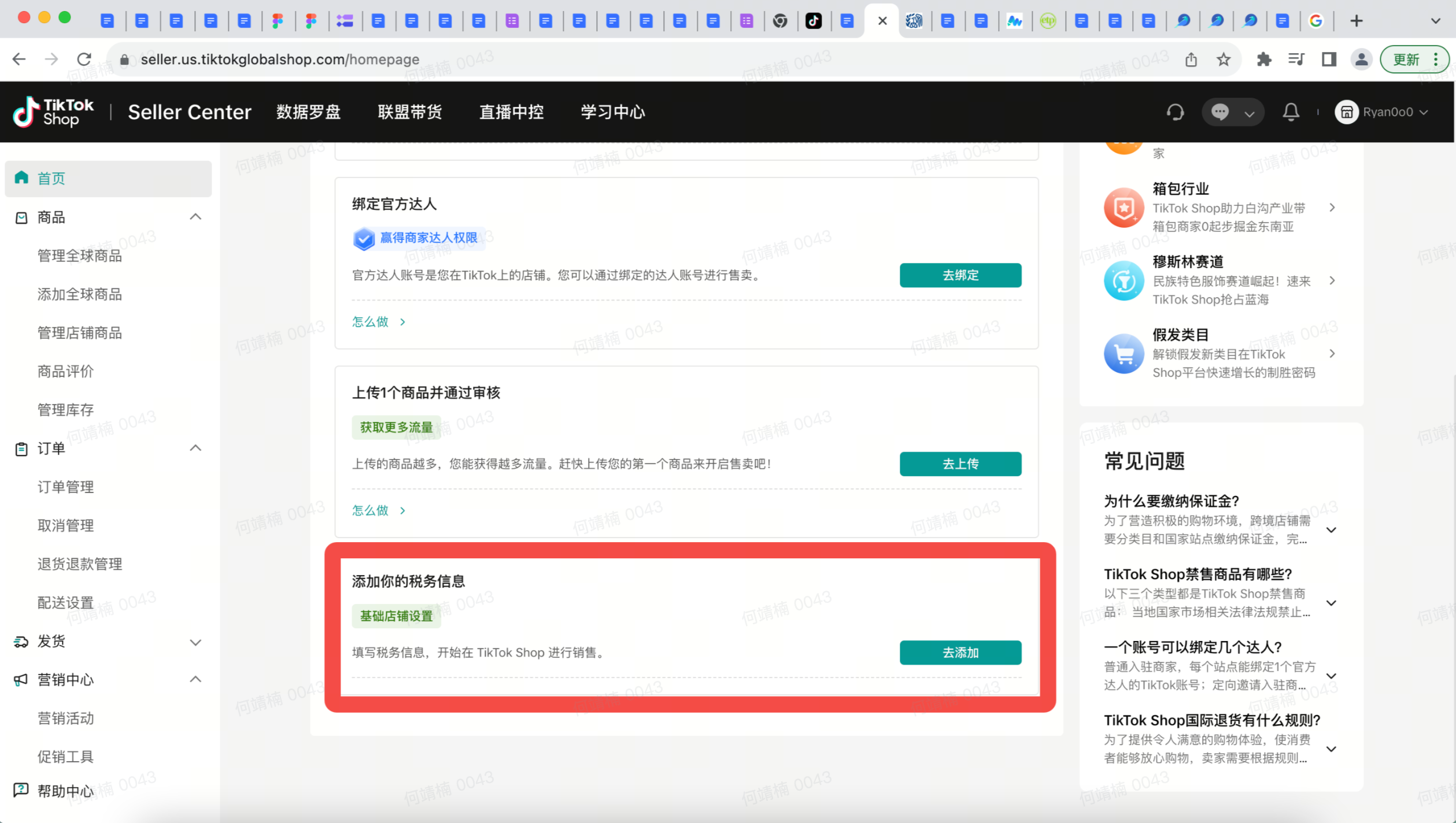Open 管理店铺商品 in the sidebar
Image resolution: width=1456 pixels, height=823 pixels.
[80, 333]
